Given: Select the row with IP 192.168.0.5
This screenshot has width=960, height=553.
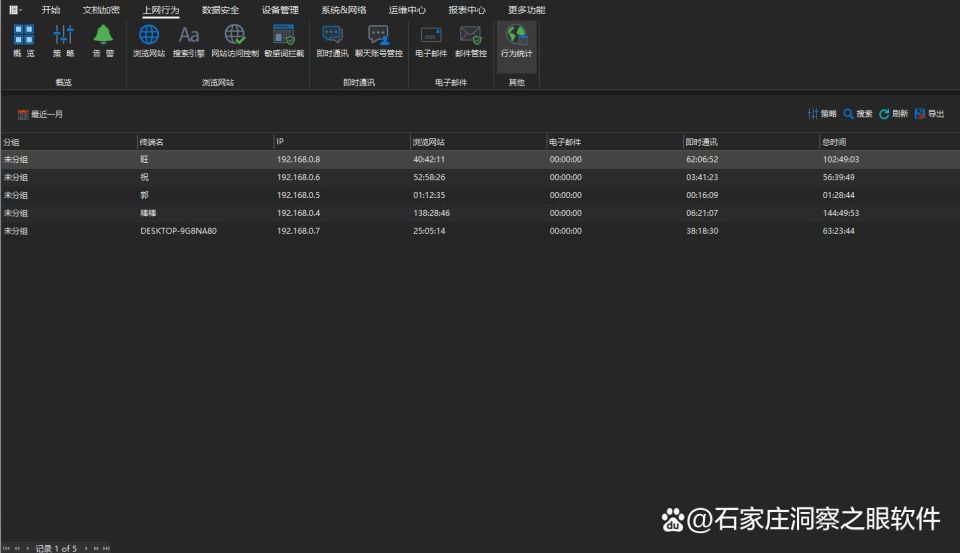Looking at the screenshot, I should coord(480,195).
